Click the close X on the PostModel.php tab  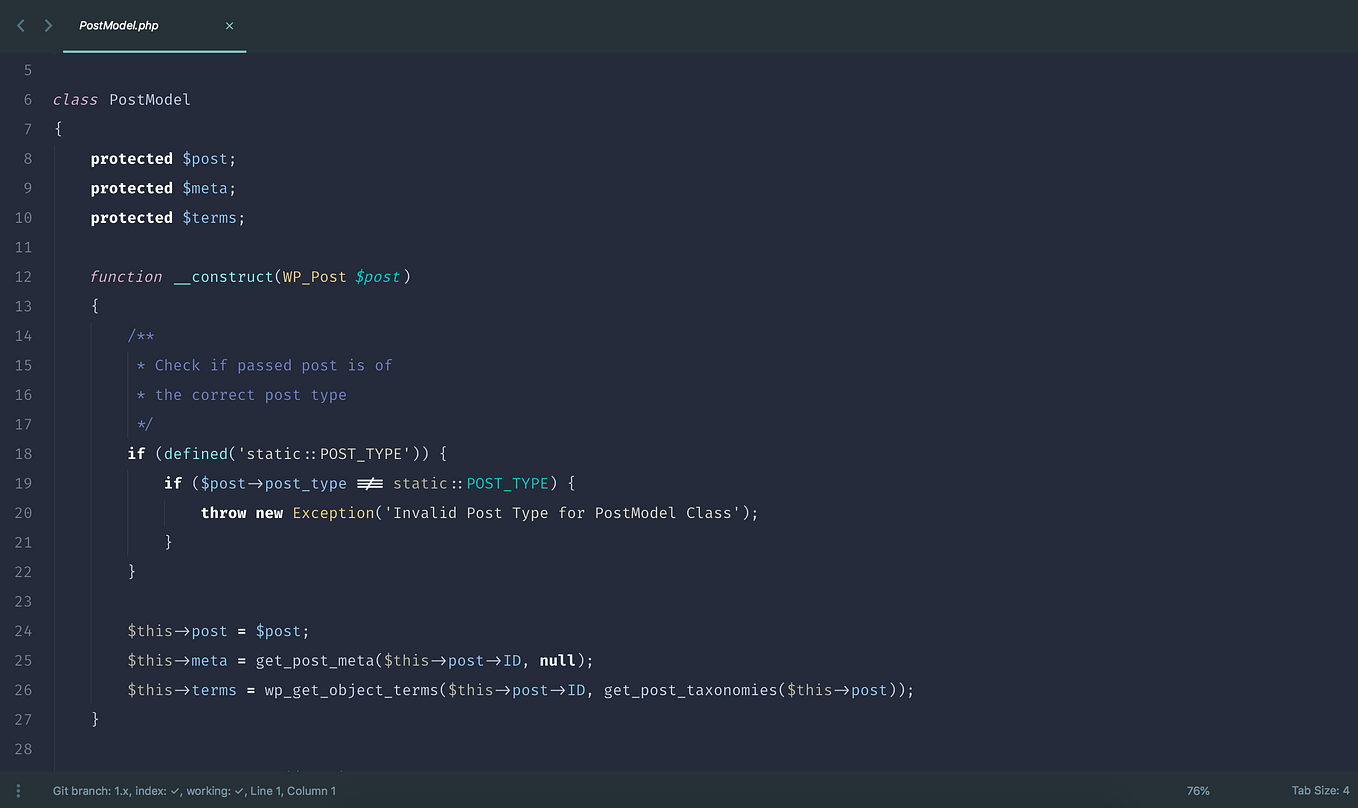point(229,27)
